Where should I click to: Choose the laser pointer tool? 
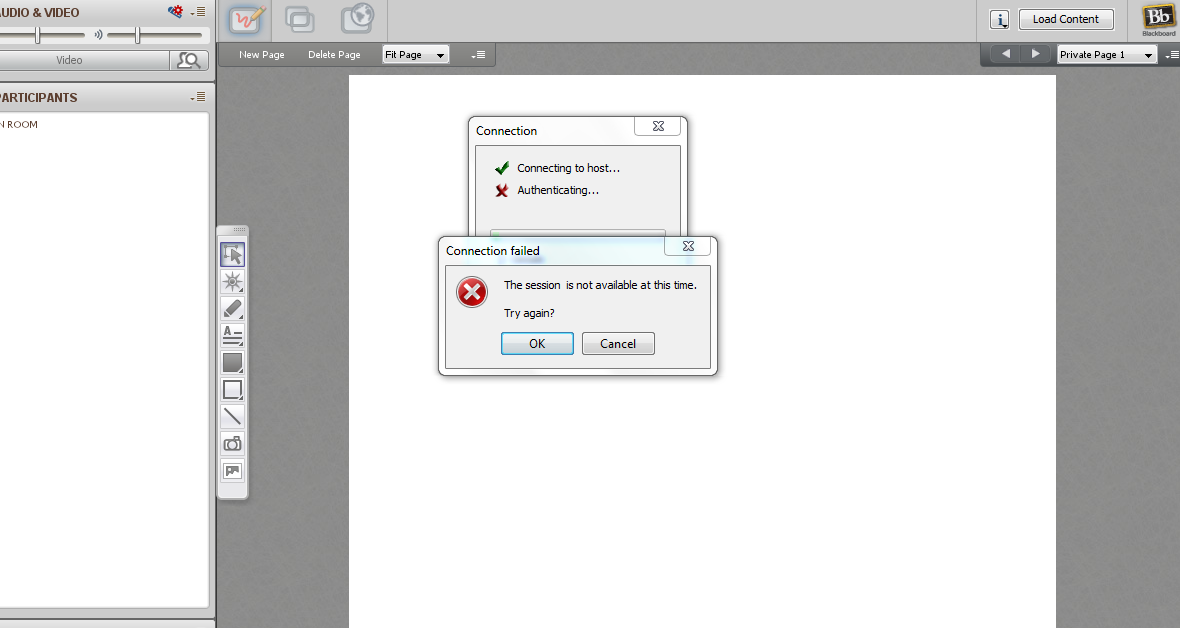pyautogui.click(x=233, y=282)
